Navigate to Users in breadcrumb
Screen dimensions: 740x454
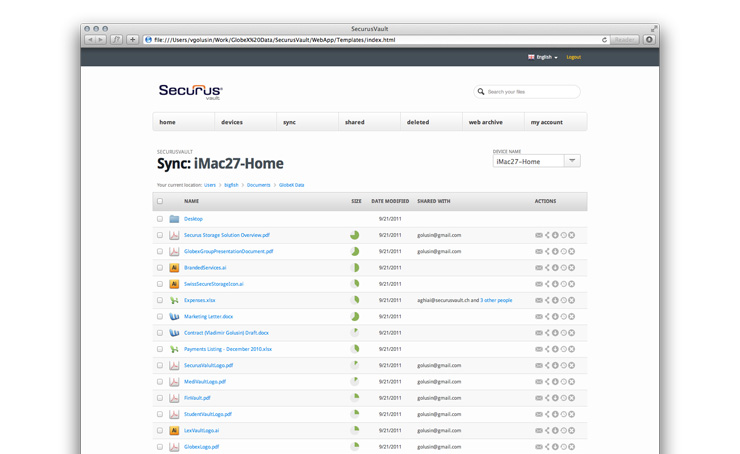pos(210,185)
